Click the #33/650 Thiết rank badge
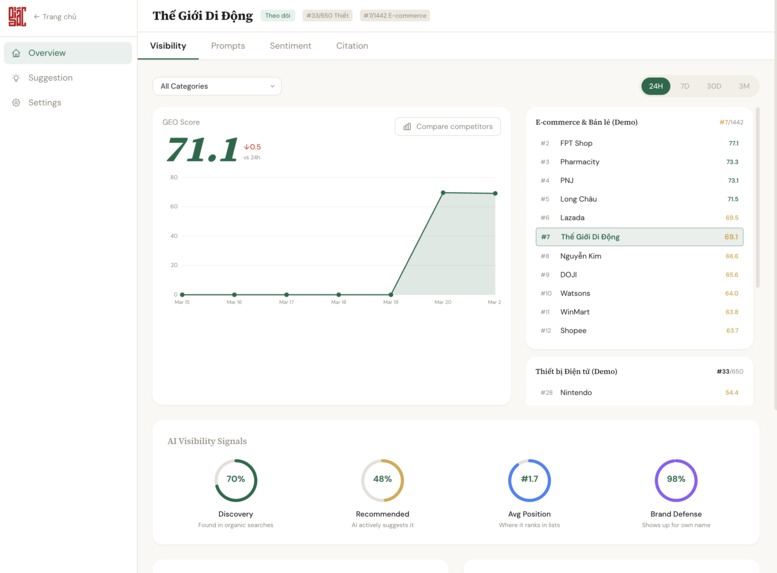Image resolution: width=777 pixels, height=573 pixels. point(328,16)
